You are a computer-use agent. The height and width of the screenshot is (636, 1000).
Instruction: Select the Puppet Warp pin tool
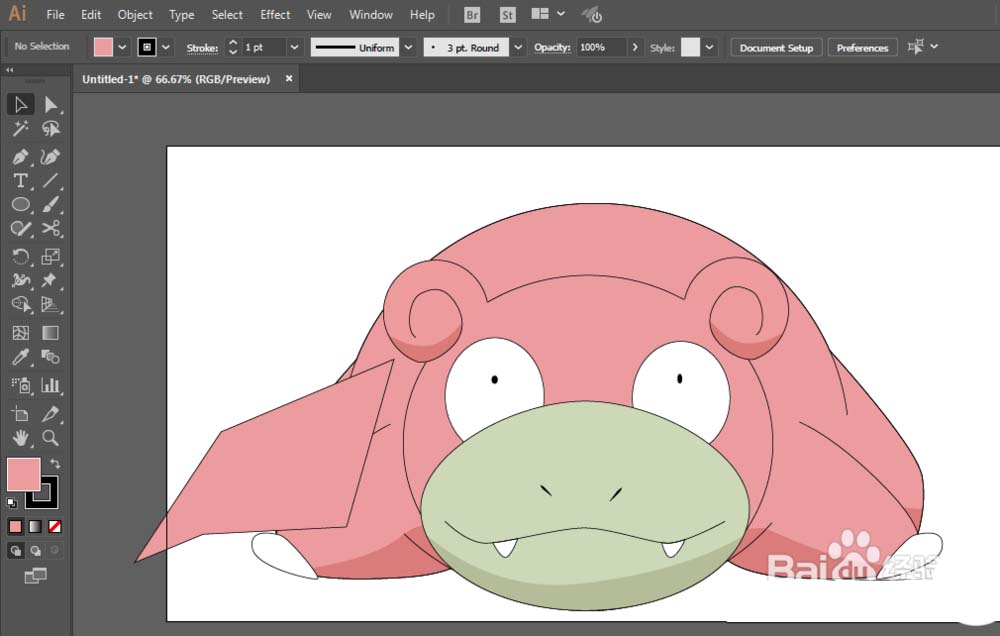pos(50,281)
